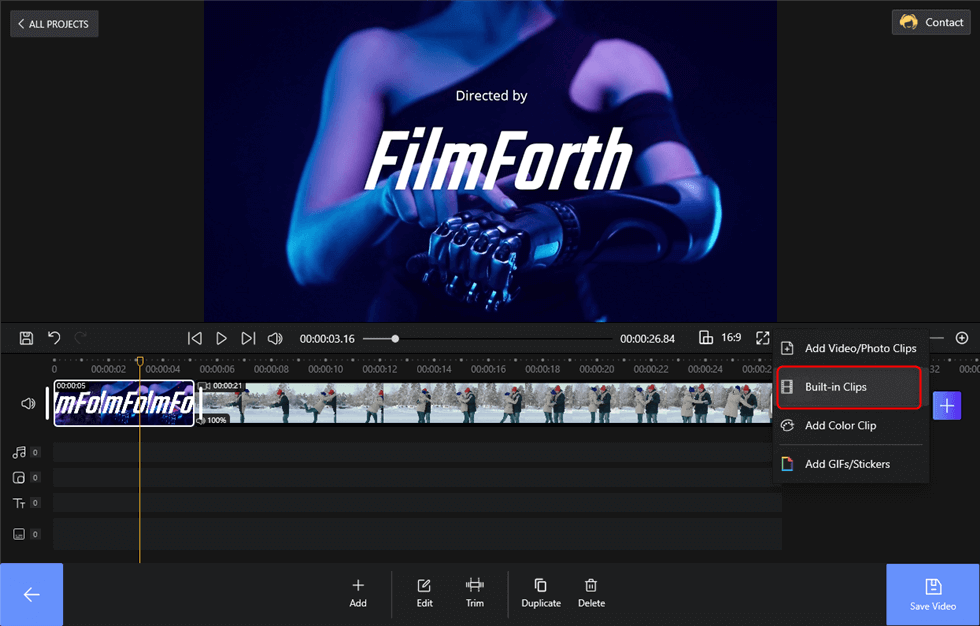Open the Contact button
980x626 pixels.
(x=931, y=22)
